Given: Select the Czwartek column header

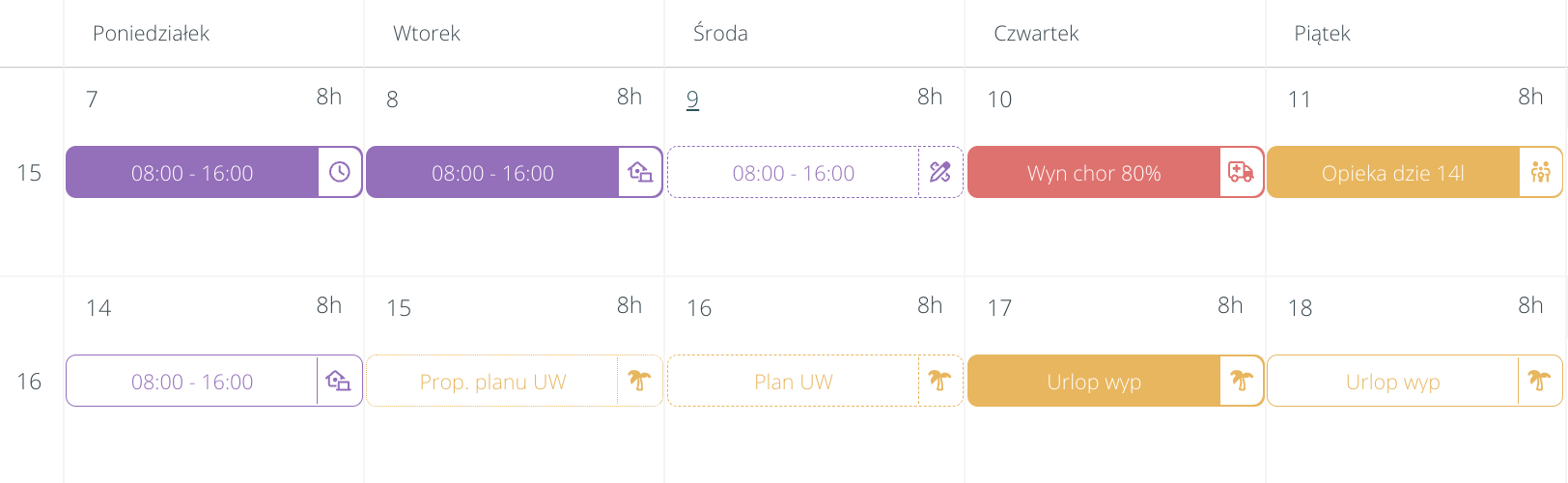Looking at the screenshot, I should [x=1036, y=34].
